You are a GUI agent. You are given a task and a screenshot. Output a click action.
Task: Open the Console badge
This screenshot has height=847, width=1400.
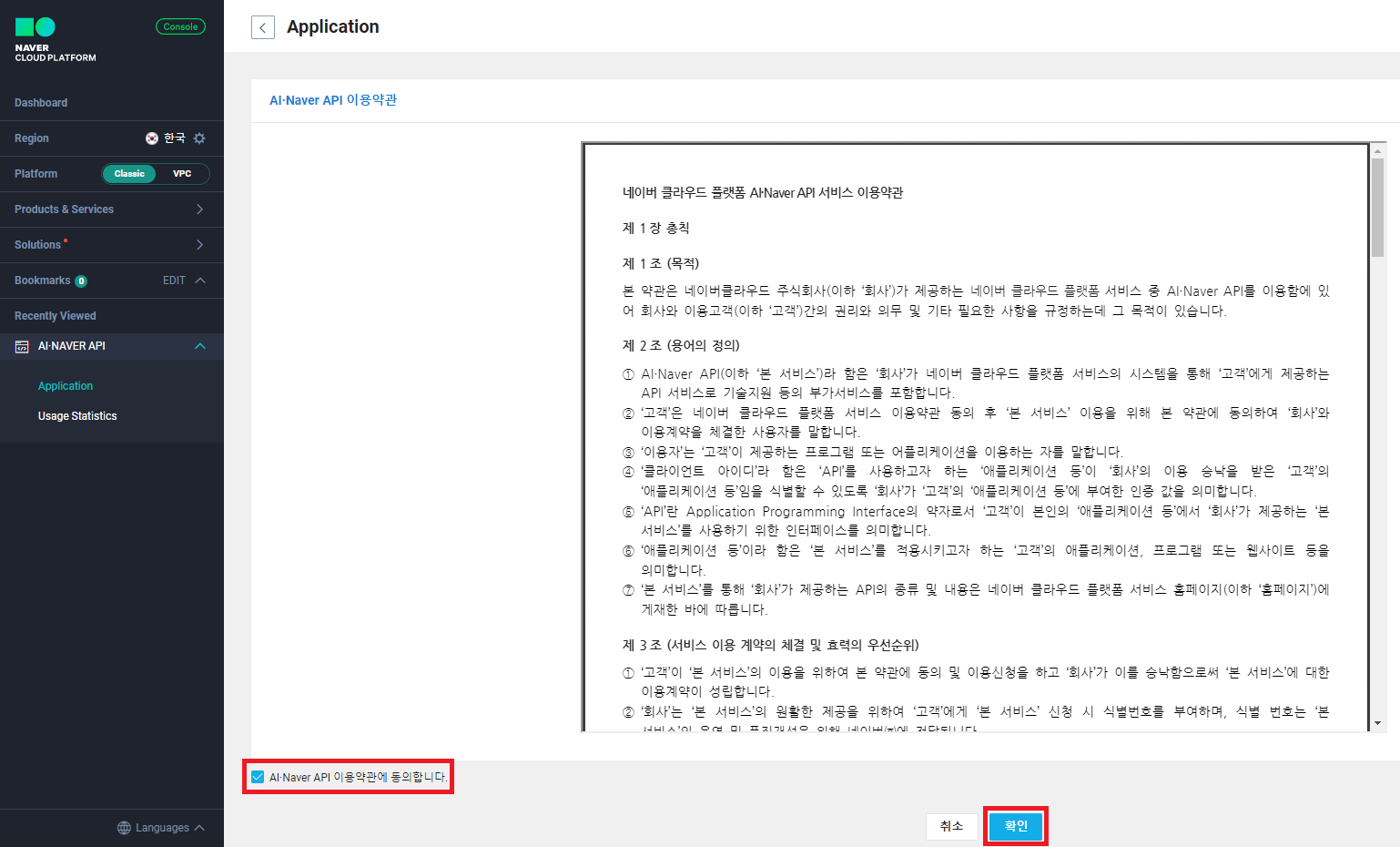click(x=180, y=26)
